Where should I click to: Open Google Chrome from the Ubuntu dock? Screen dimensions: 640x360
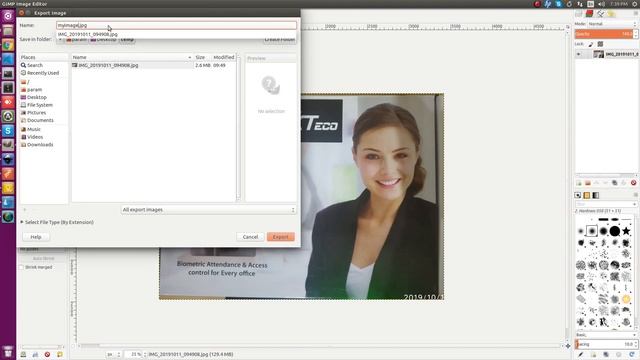click(x=8, y=45)
